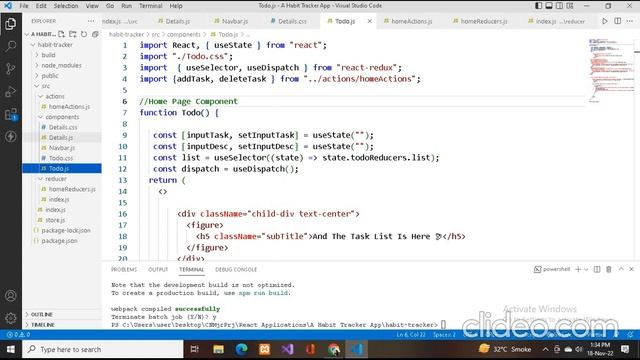The height and width of the screenshot is (360, 640).
Task: Open store.js in the Explorer tree
Action: point(55,220)
